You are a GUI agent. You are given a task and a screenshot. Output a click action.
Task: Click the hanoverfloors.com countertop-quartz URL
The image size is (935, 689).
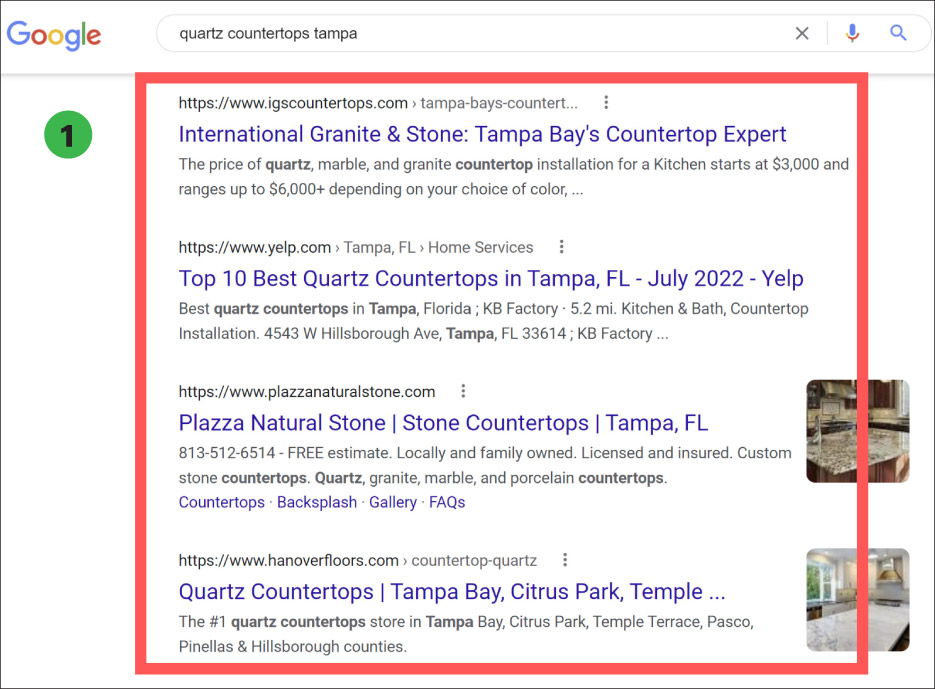click(x=358, y=561)
